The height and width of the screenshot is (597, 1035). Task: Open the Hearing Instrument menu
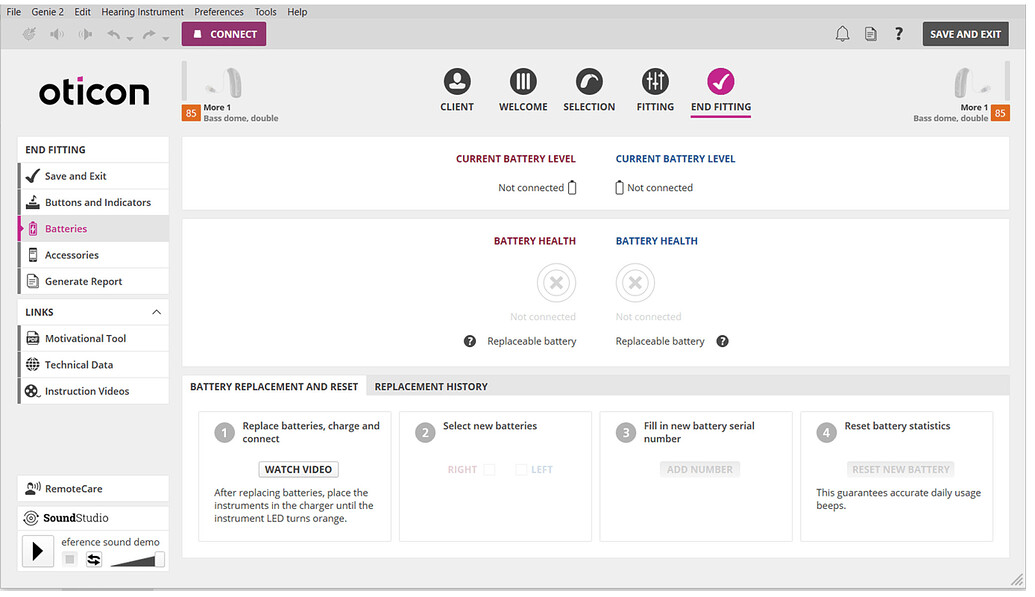(x=143, y=12)
